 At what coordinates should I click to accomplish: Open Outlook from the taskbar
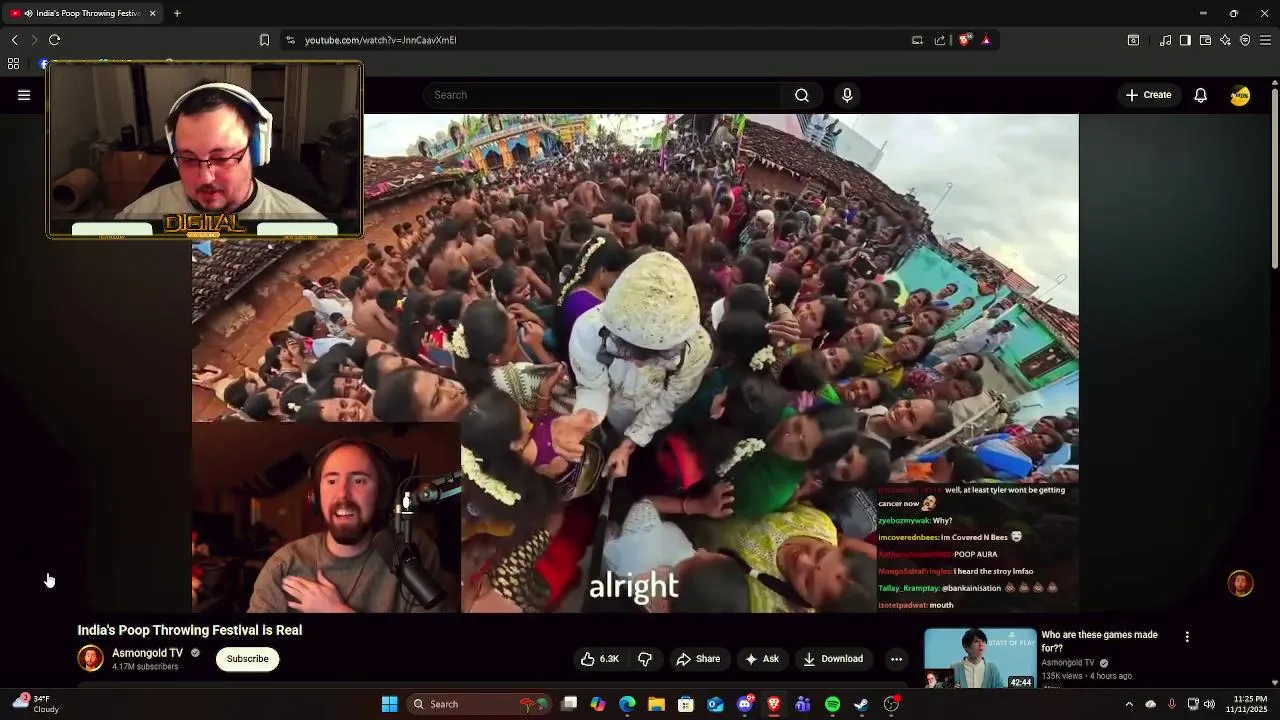715,704
